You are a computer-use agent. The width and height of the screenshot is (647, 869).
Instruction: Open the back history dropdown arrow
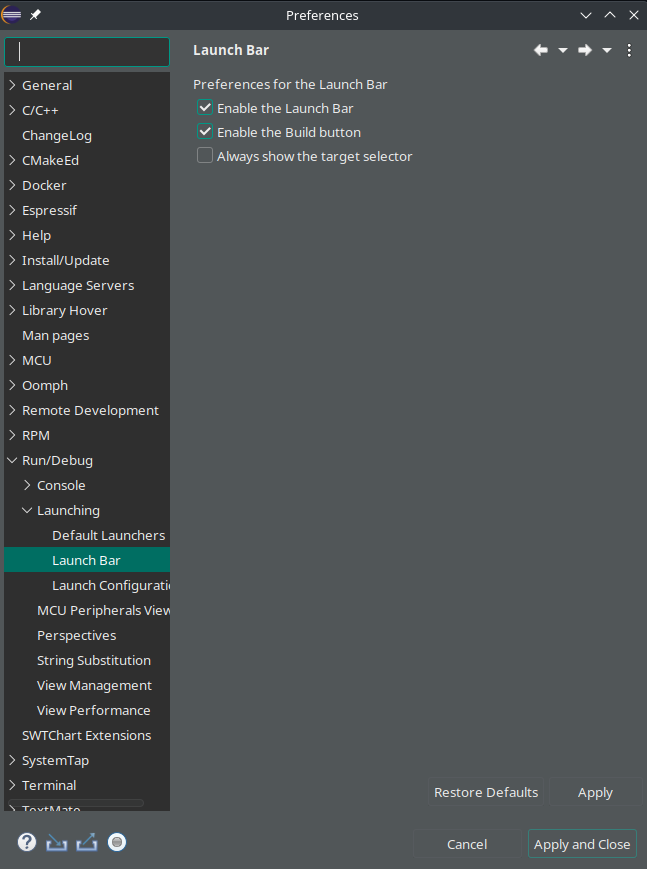tap(562, 49)
